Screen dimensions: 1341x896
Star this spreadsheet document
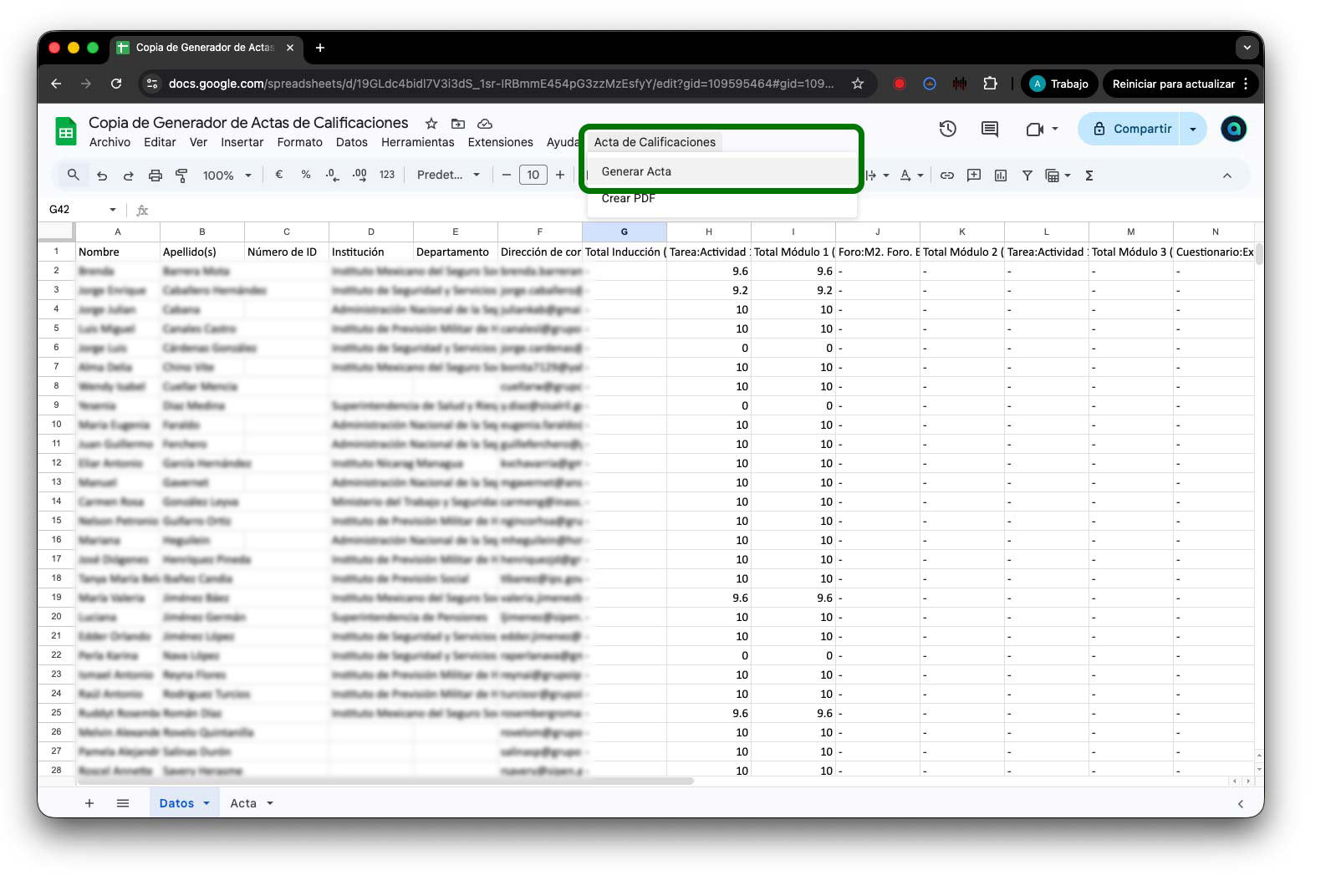point(431,124)
